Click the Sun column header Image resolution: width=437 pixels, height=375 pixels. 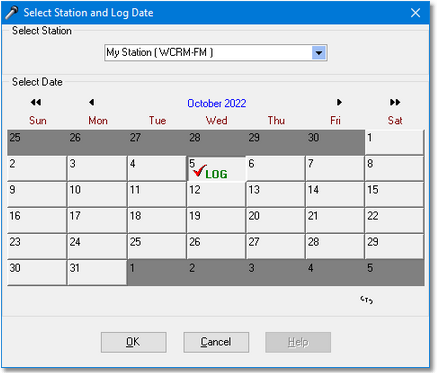38,120
